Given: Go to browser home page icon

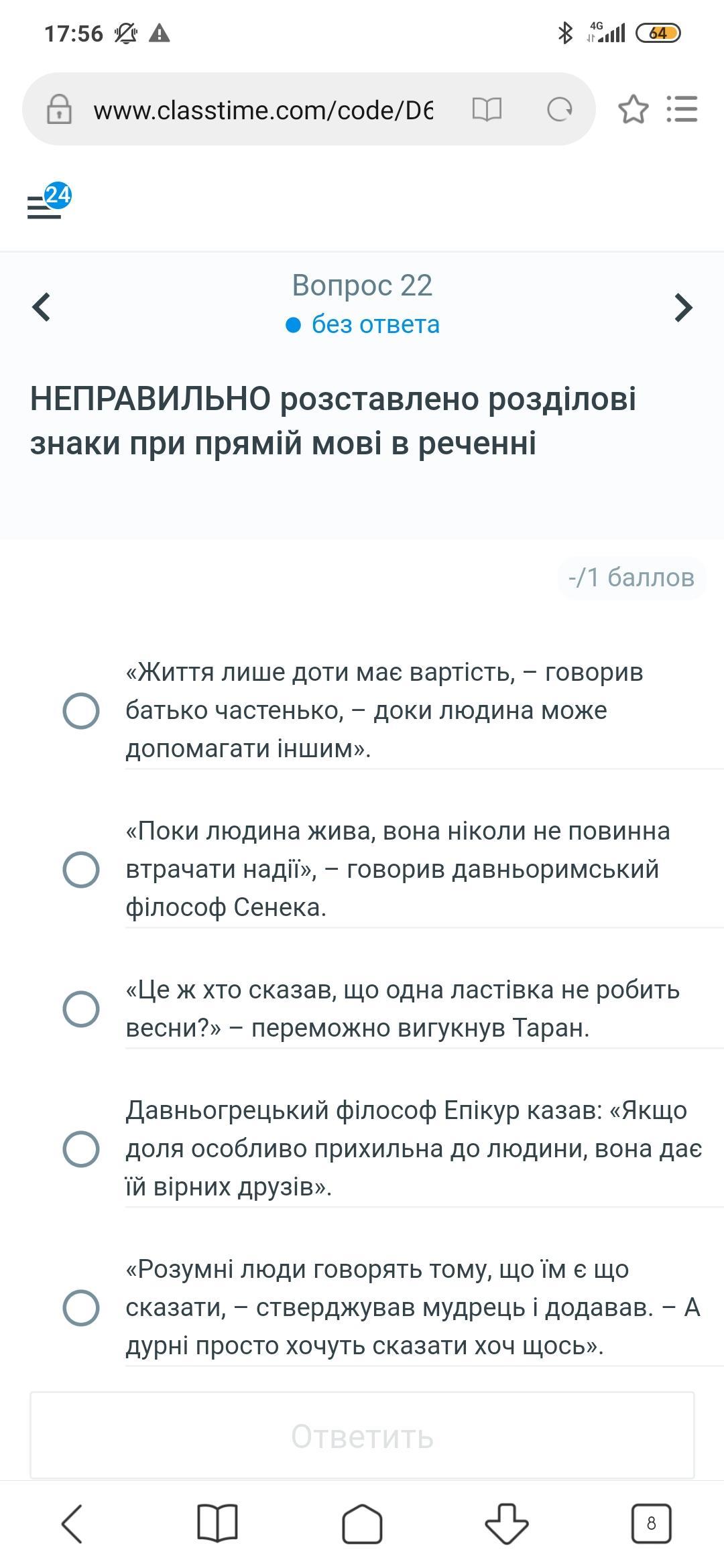Looking at the screenshot, I should tap(362, 1523).
